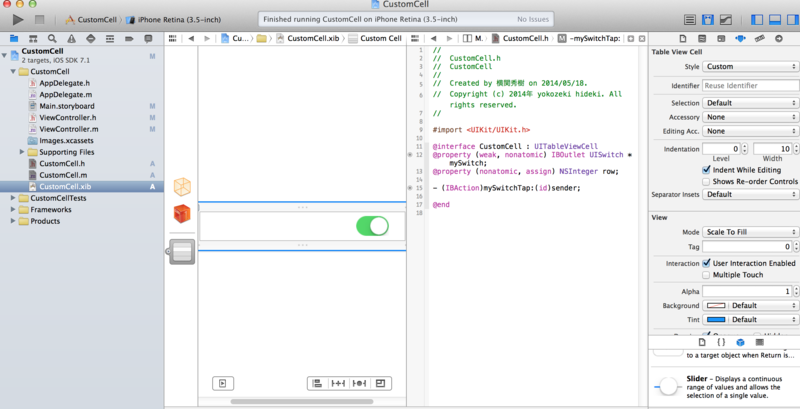Toggle the Debug area visibility
This screenshot has width=800, height=409.
[775, 20]
